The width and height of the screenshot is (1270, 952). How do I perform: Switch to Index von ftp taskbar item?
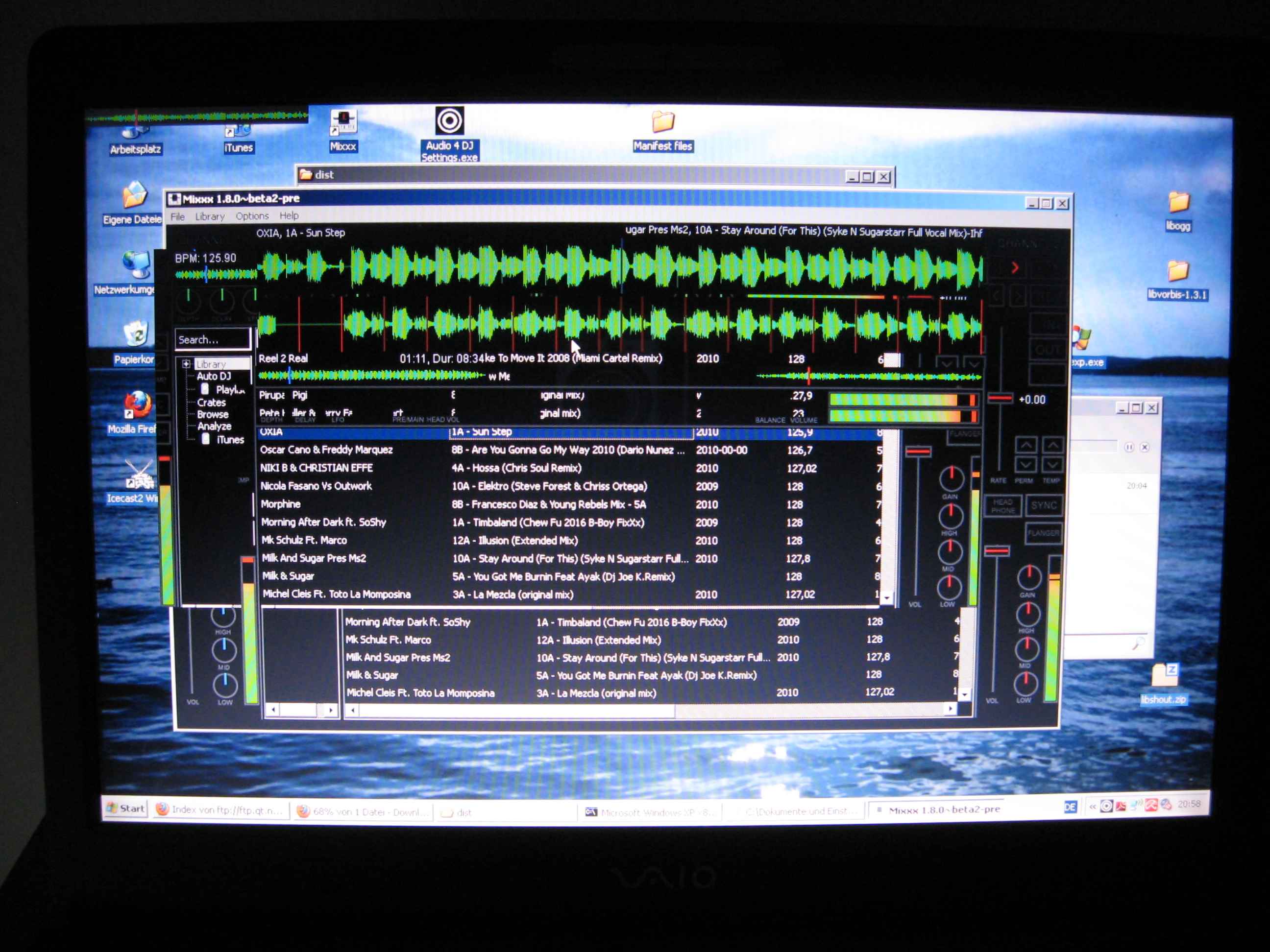tap(220, 809)
